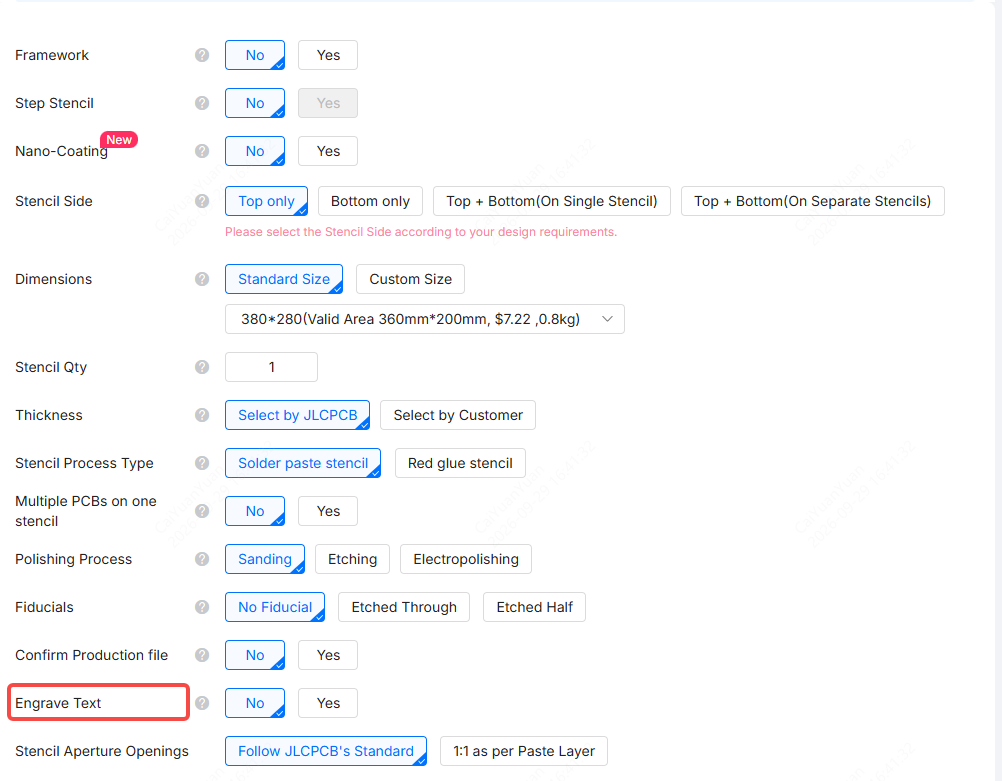
Task: Select Red glue stencil process
Action: (460, 463)
